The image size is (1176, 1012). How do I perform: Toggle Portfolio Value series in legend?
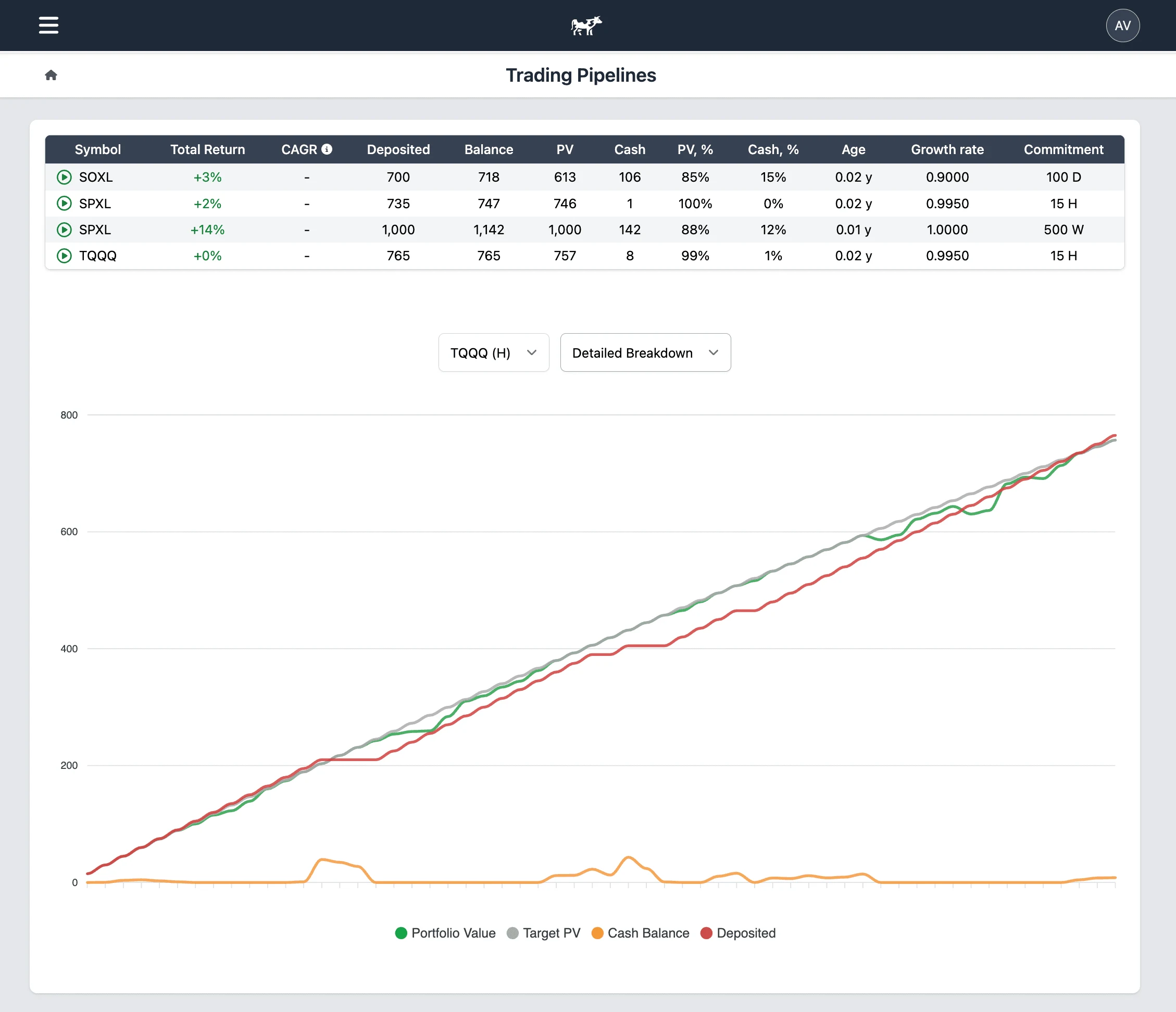(x=445, y=933)
